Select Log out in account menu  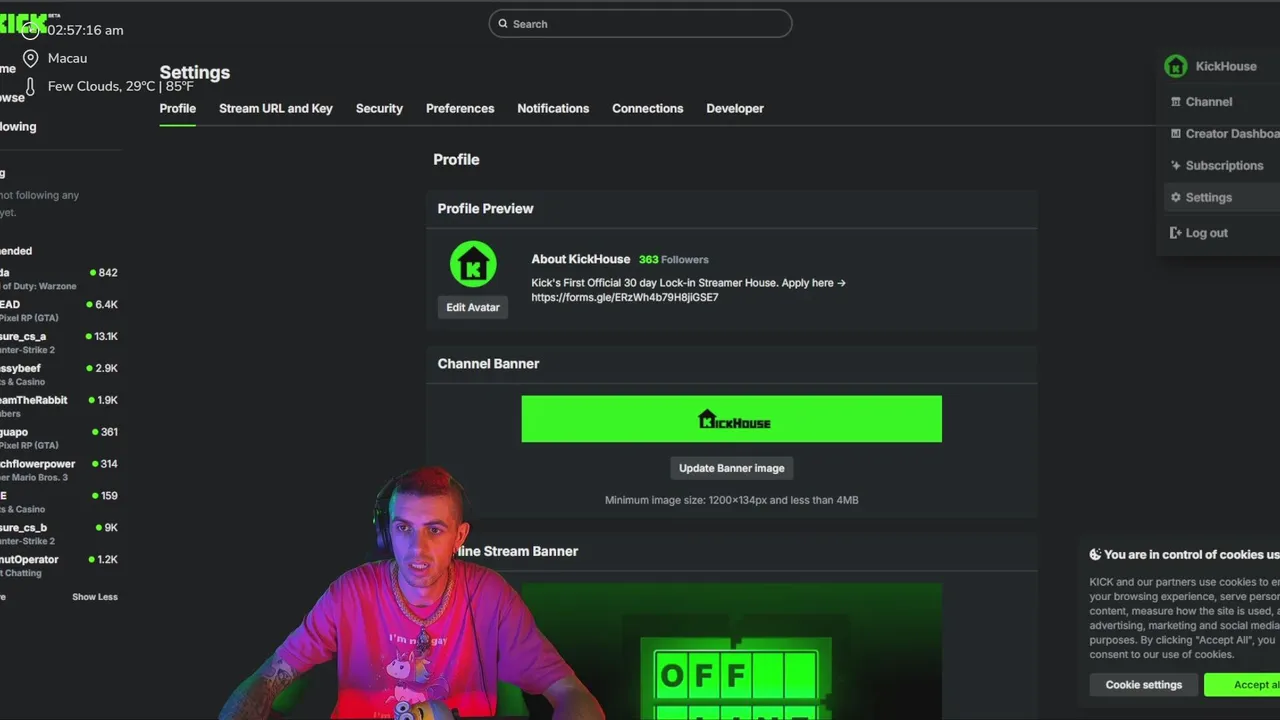[x=1207, y=233]
